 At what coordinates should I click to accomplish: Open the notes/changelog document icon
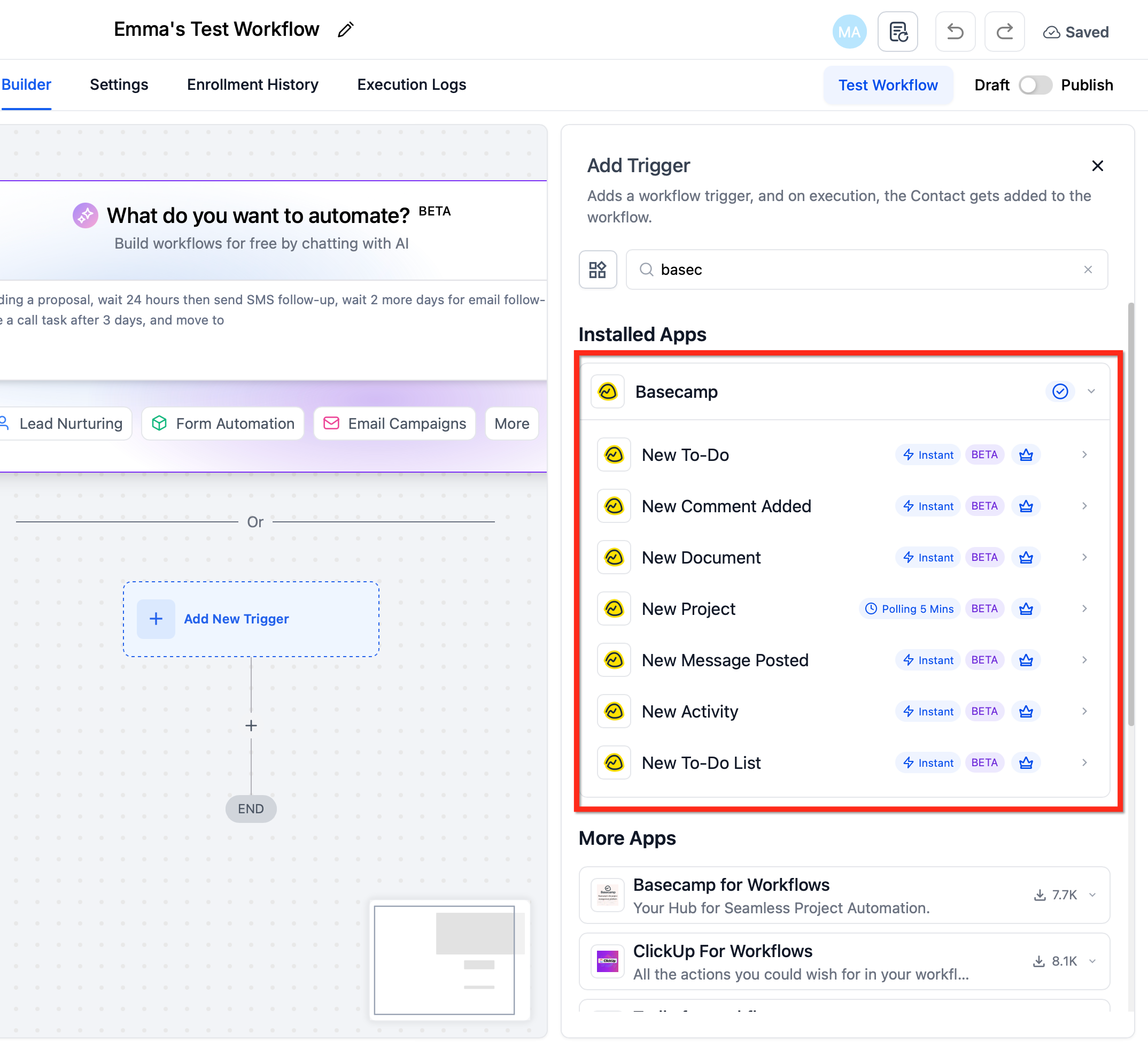(897, 32)
